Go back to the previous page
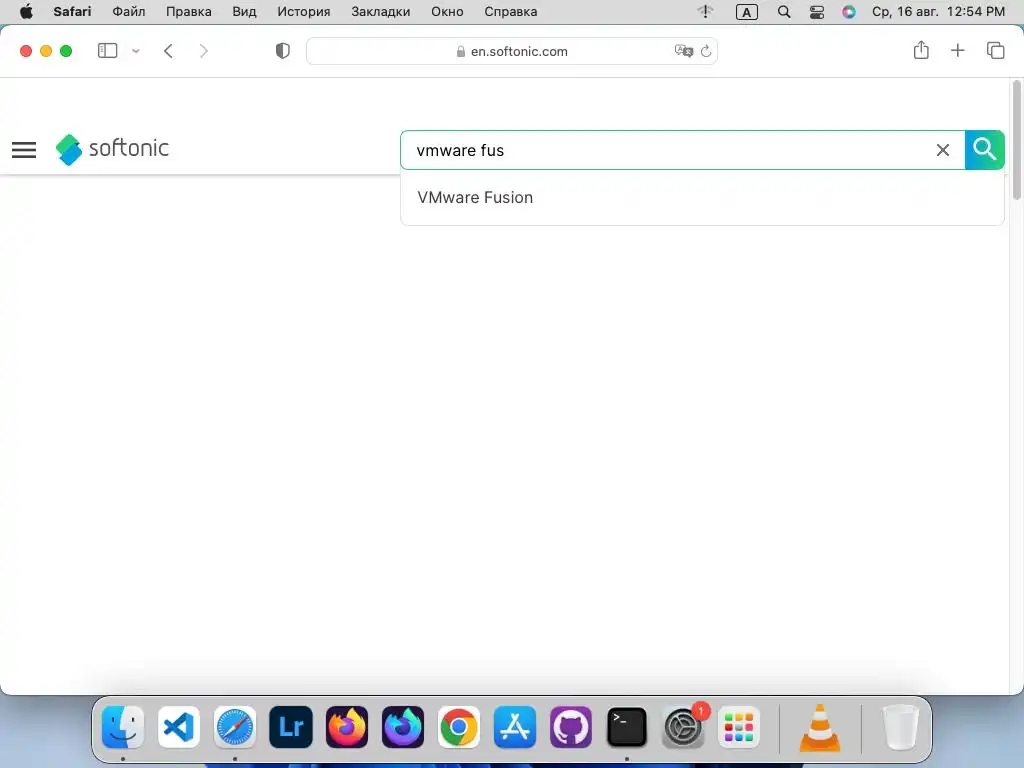The height and width of the screenshot is (768, 1024). tap(168, 51)
